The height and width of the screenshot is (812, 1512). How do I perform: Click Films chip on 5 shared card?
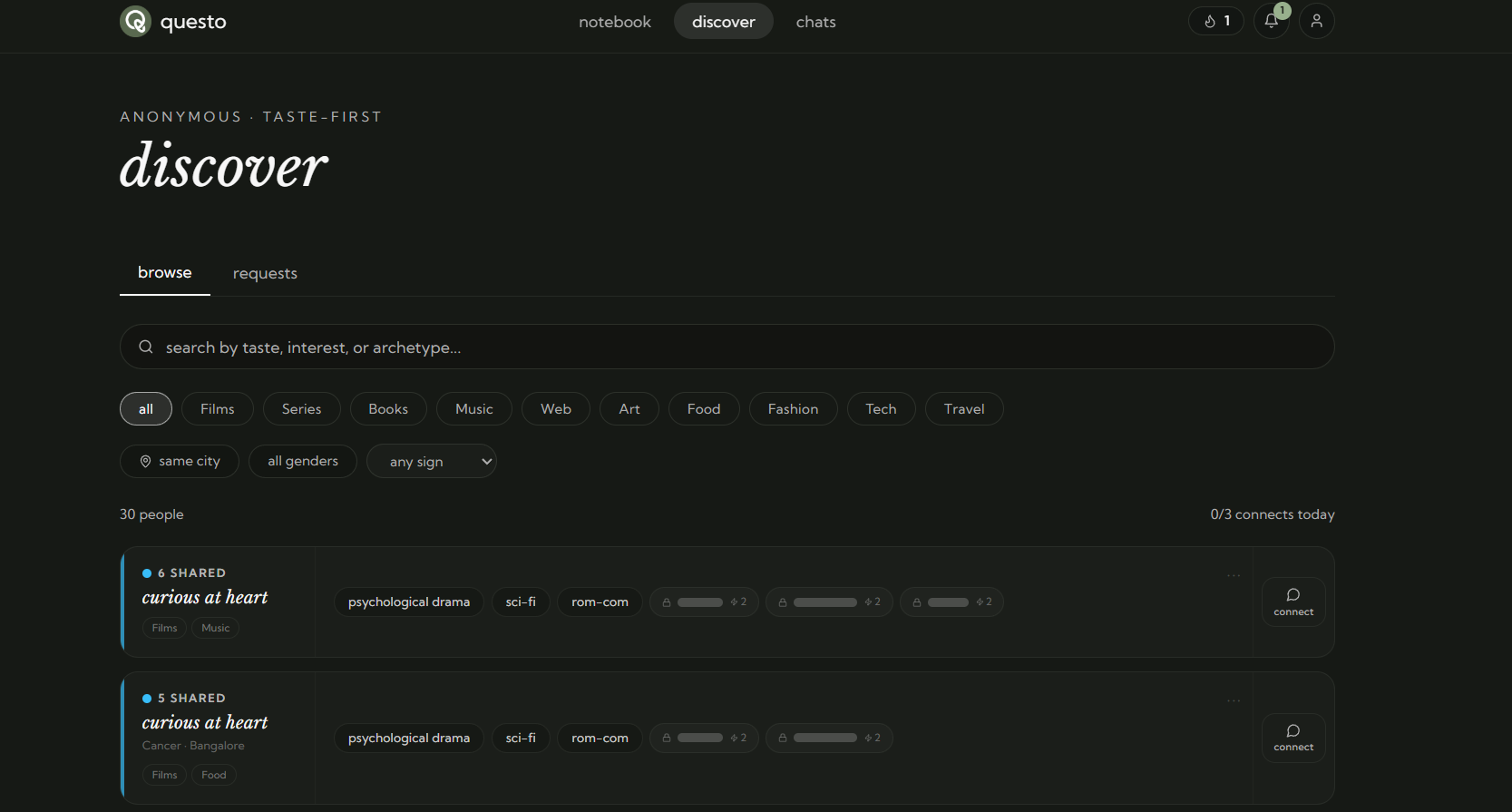click(x=164, y=775)
